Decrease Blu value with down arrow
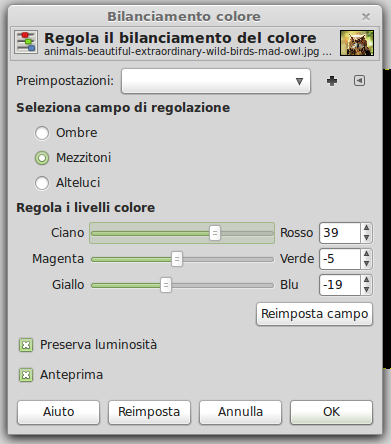Viewport: 391px width, 444px height. coord(366,290)
